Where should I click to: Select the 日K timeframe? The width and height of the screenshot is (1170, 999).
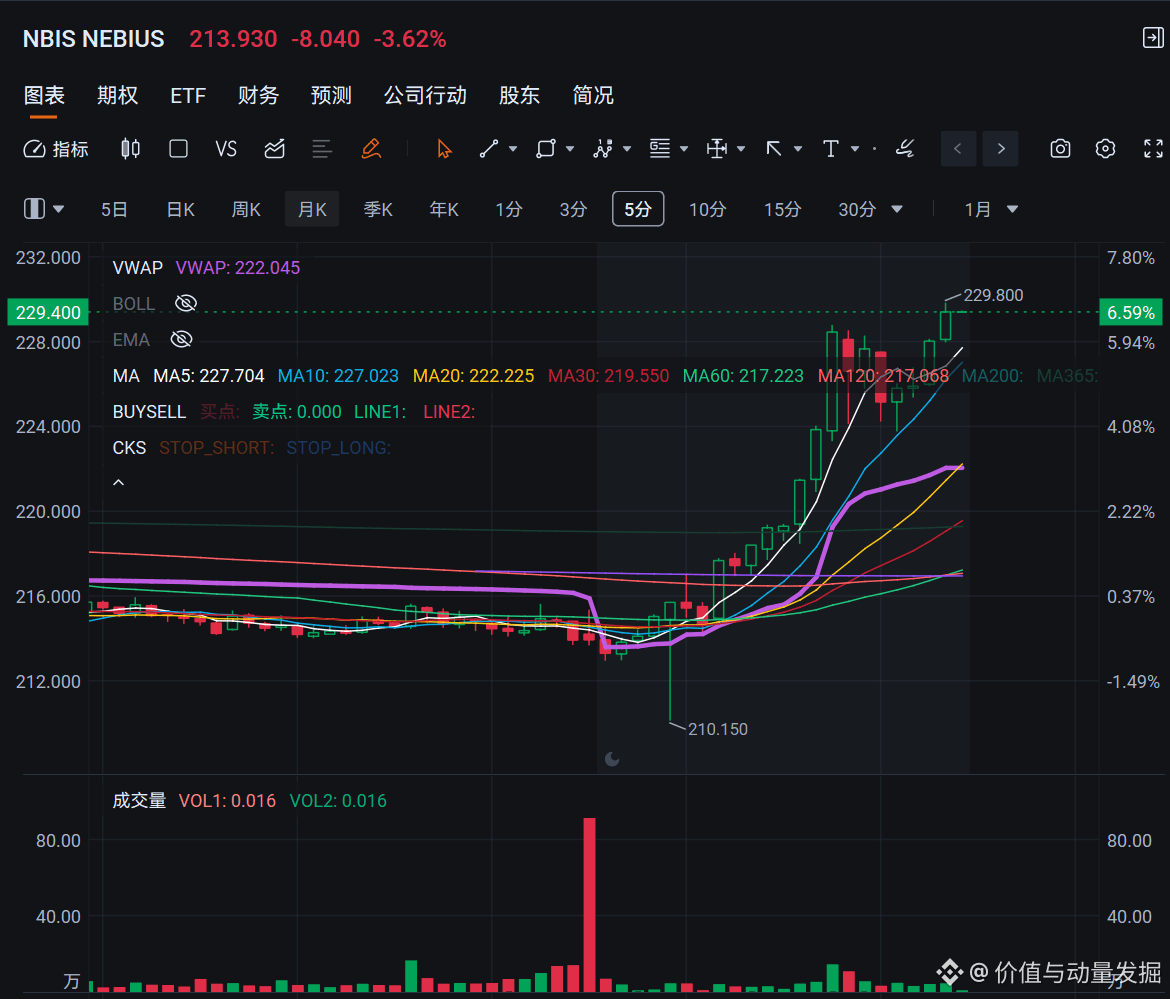pos(181,210)
